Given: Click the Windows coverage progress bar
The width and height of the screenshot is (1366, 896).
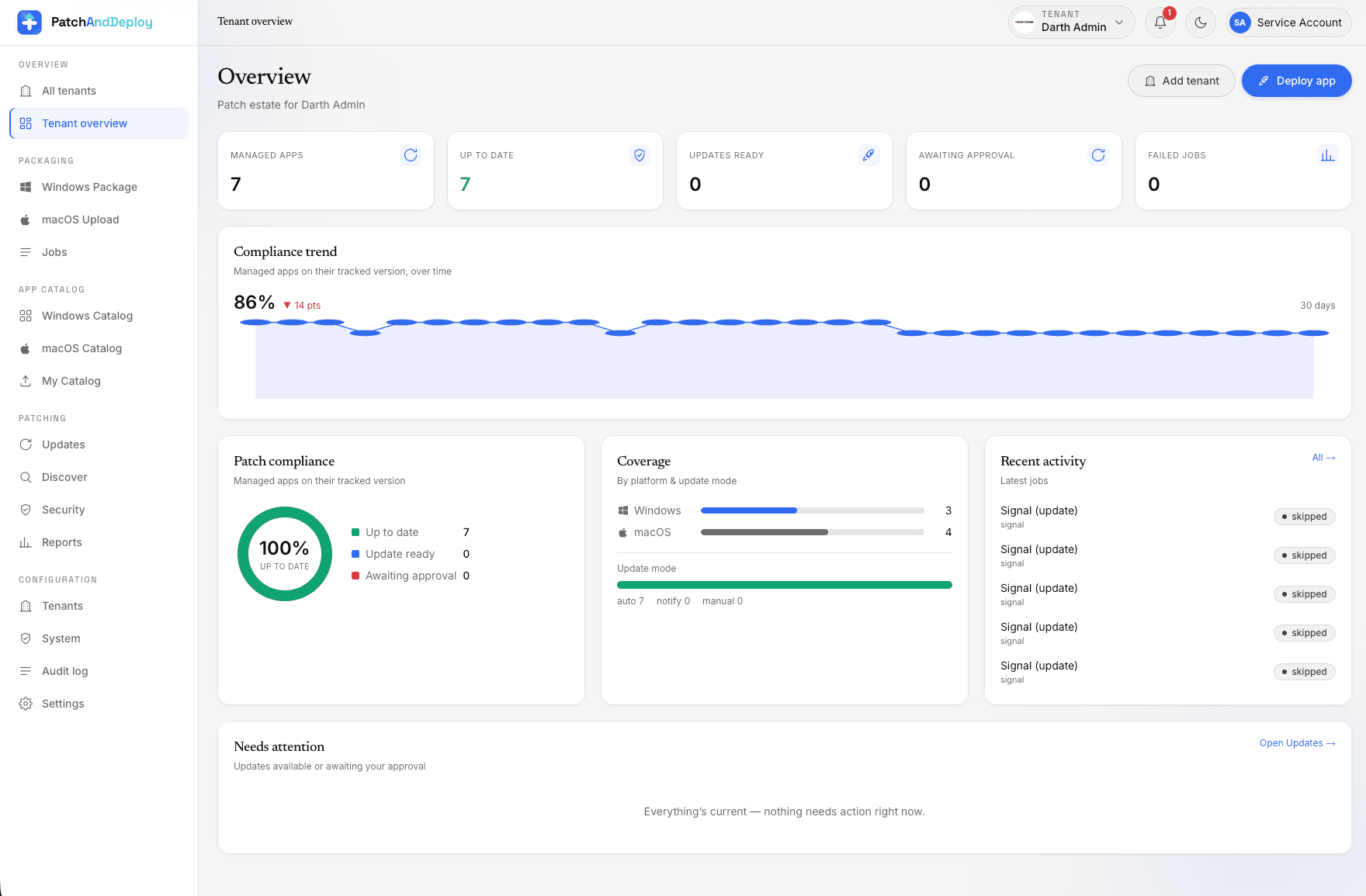Looking at the screenshot, I should (x=813, y=510).
